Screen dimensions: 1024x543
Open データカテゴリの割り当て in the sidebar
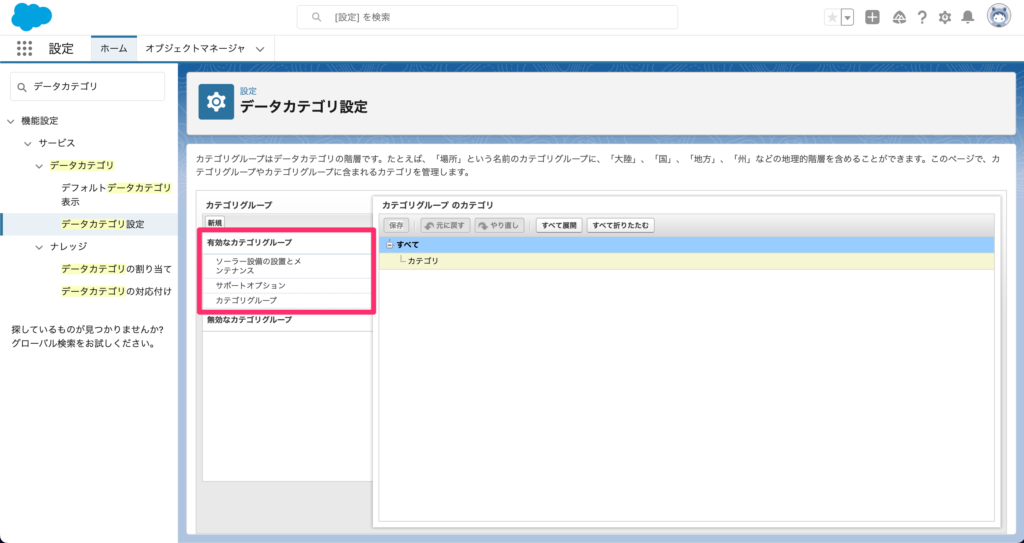coord(117,269)
